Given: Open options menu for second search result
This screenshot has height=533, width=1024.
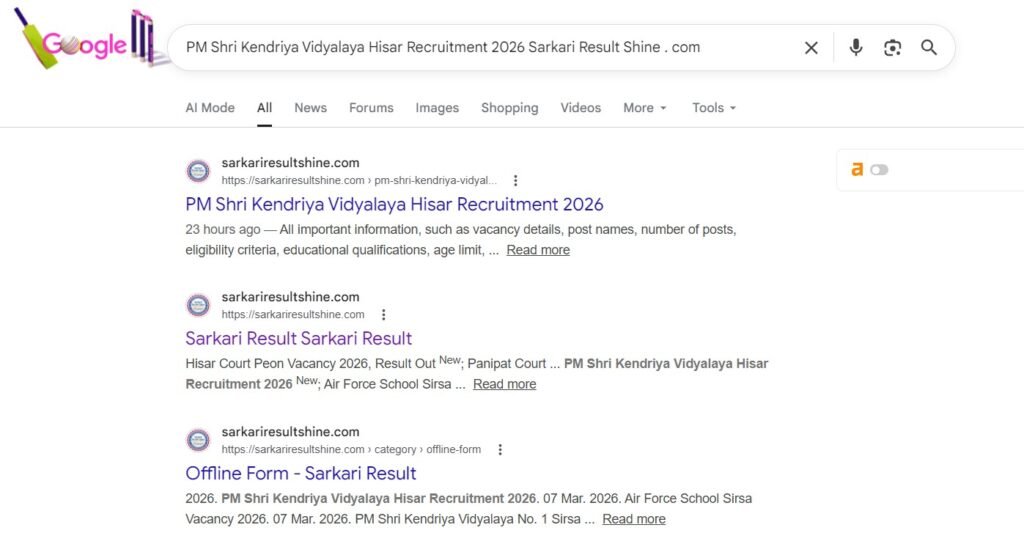Looking at the screenshot, I should coord(383,315).
